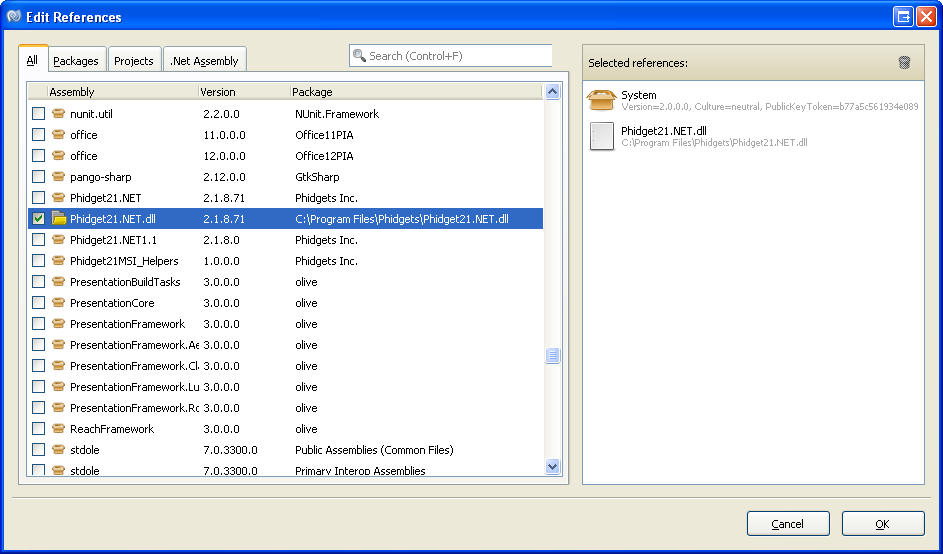Tick the Phidget21.NET1.1 checkbox
This screenshot has width=943, height=554.
point(38,240)
